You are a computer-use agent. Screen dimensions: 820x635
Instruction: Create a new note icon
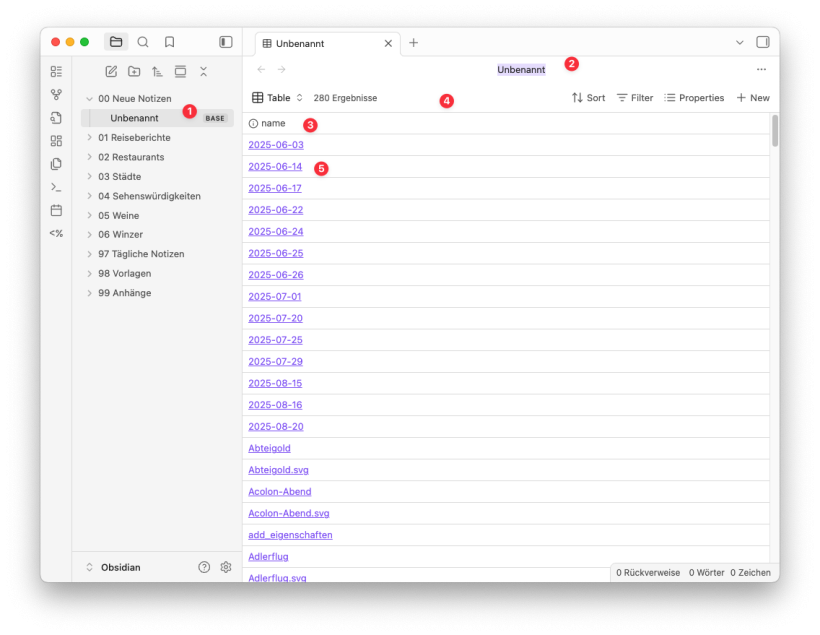tap(111, 72)
